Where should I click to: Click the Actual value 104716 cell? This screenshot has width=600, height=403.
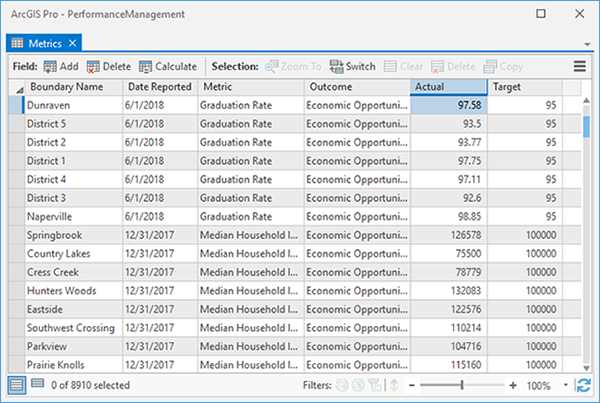pos(448,347)
